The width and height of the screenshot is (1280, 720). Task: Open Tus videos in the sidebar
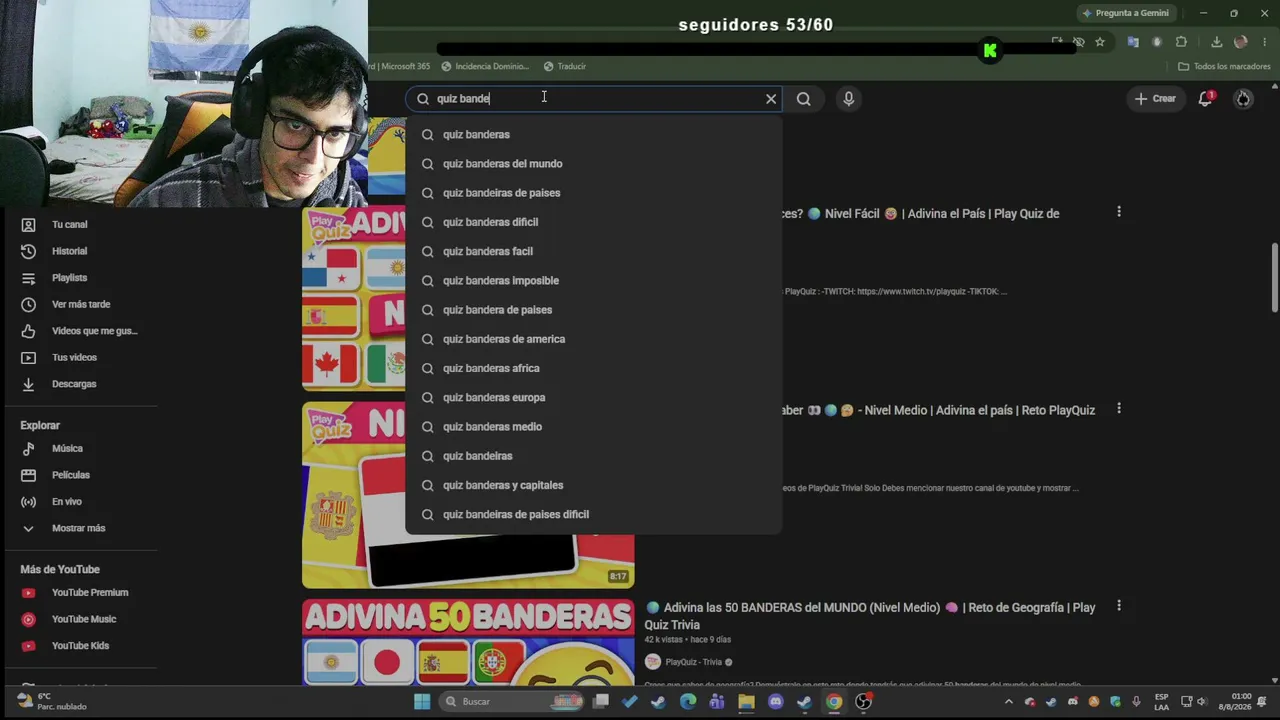point(81,357)
